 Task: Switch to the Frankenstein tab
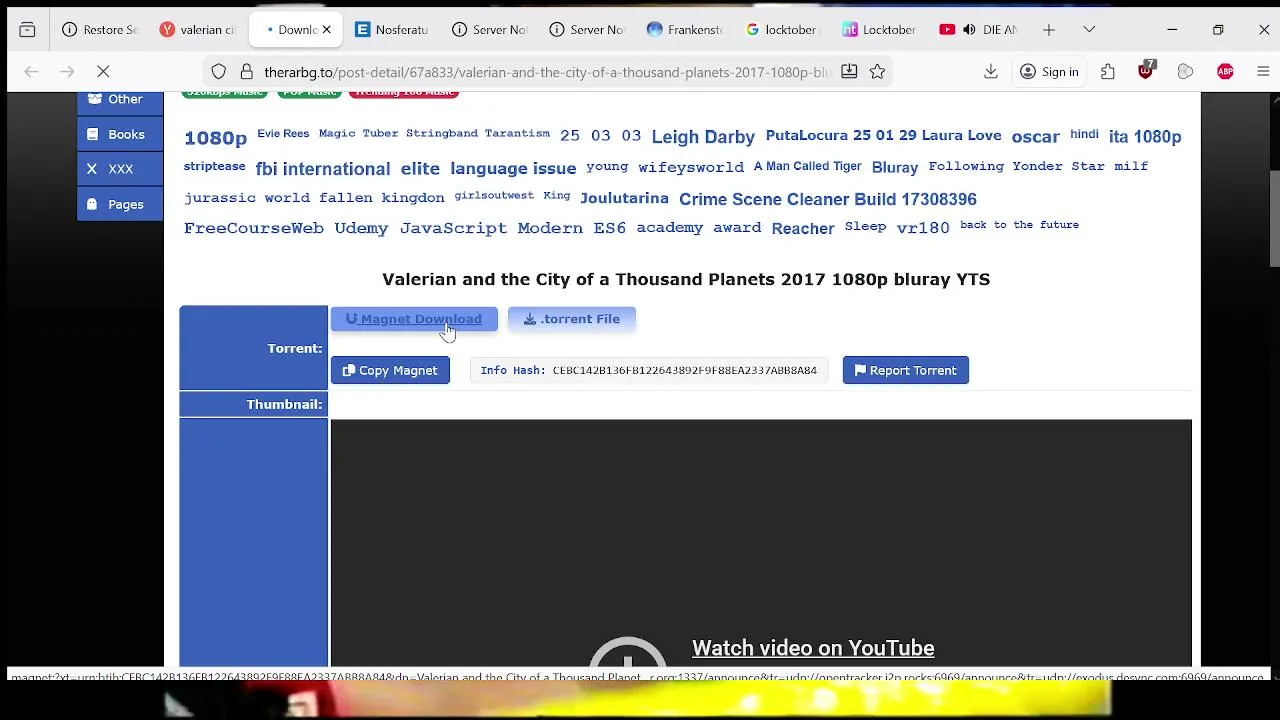click(685, 30)
